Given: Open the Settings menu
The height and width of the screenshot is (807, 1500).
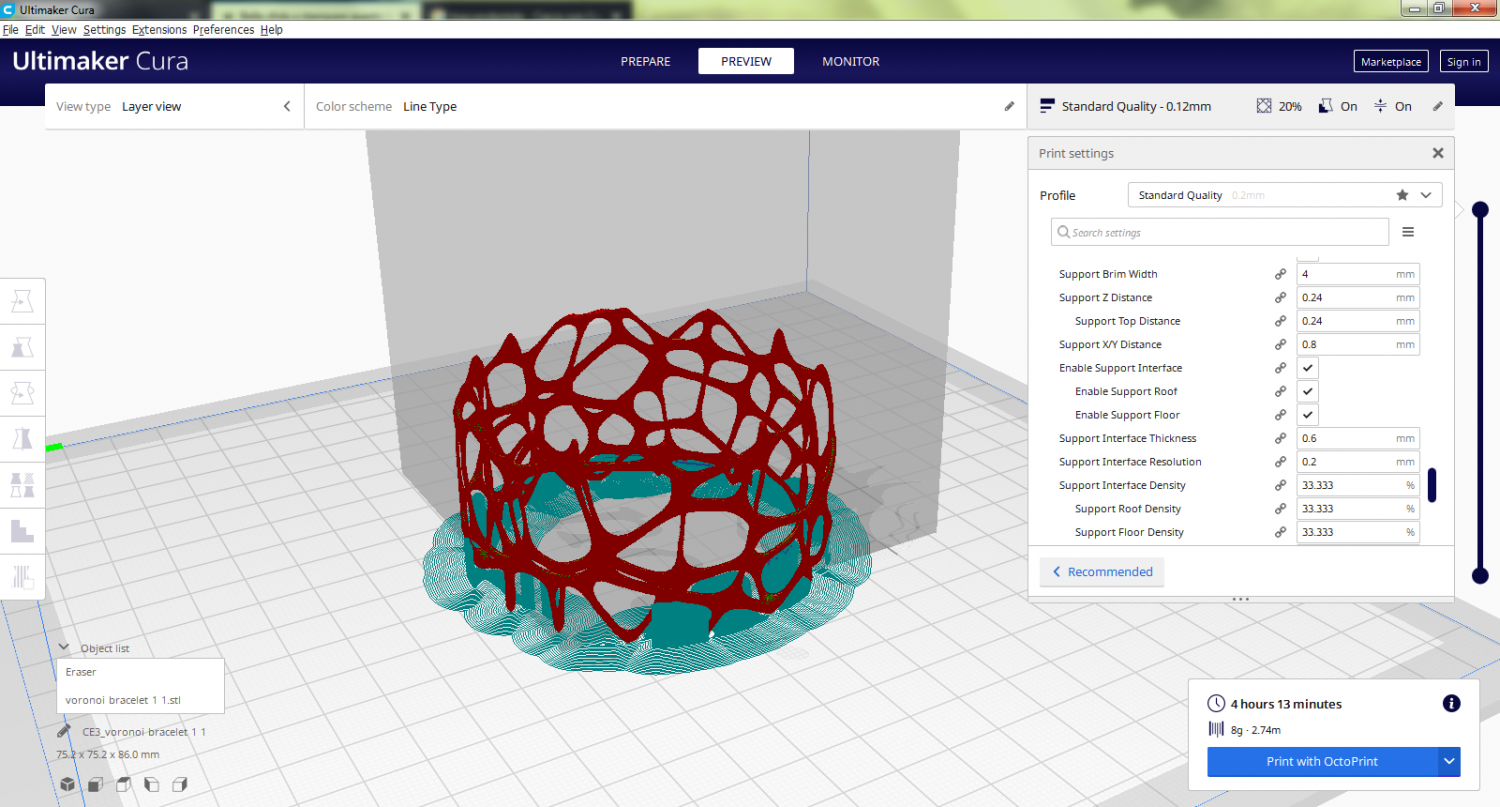Looking at the screenshot, I should 105,30.
